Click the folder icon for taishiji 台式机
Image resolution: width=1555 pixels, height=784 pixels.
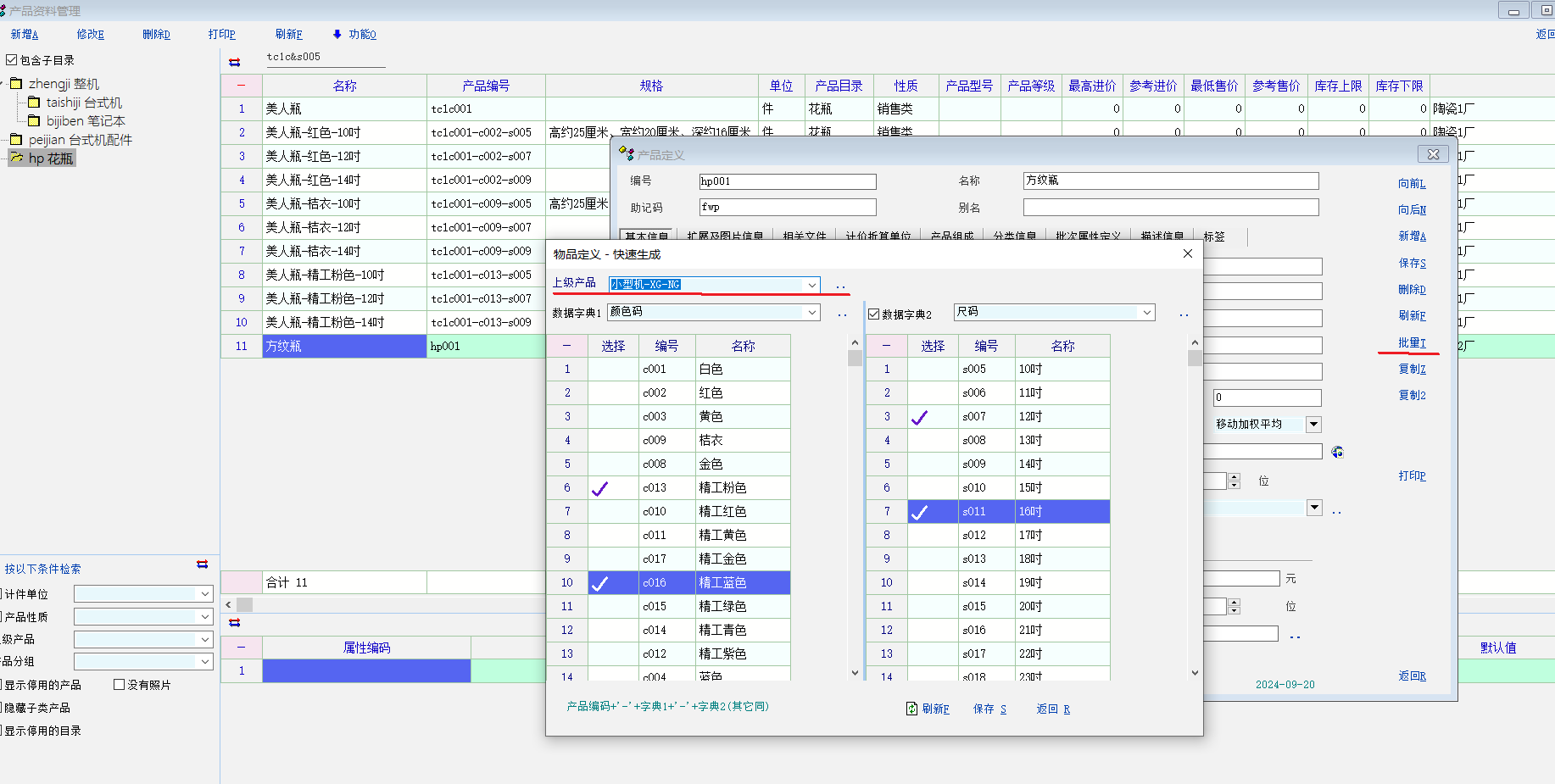tap(34, 103)
